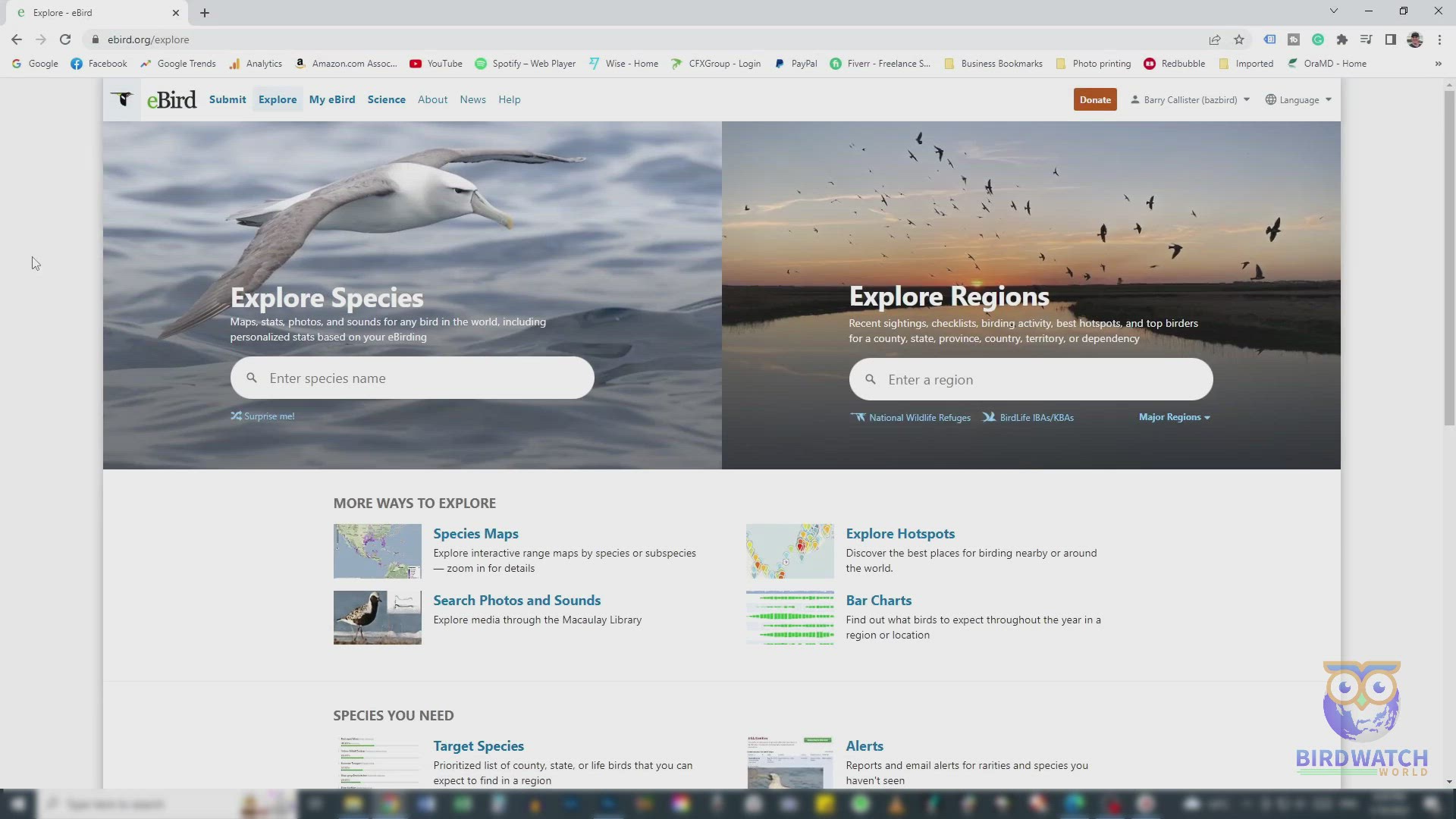Open Spotify – Web Player bookmark
This screenshot has width=1456, height=819.
pos(526,64)
